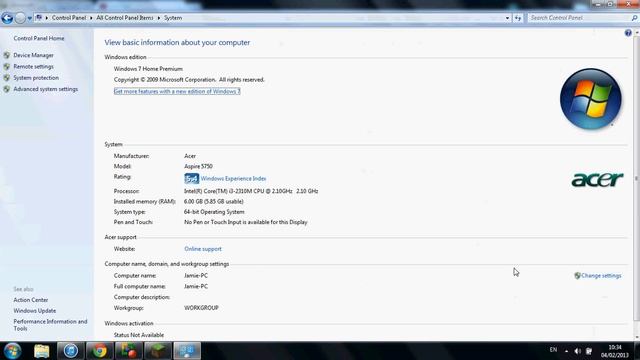
Task: Open Minecraft grass block taskbar icon
Action: click(x=158, y=351)
